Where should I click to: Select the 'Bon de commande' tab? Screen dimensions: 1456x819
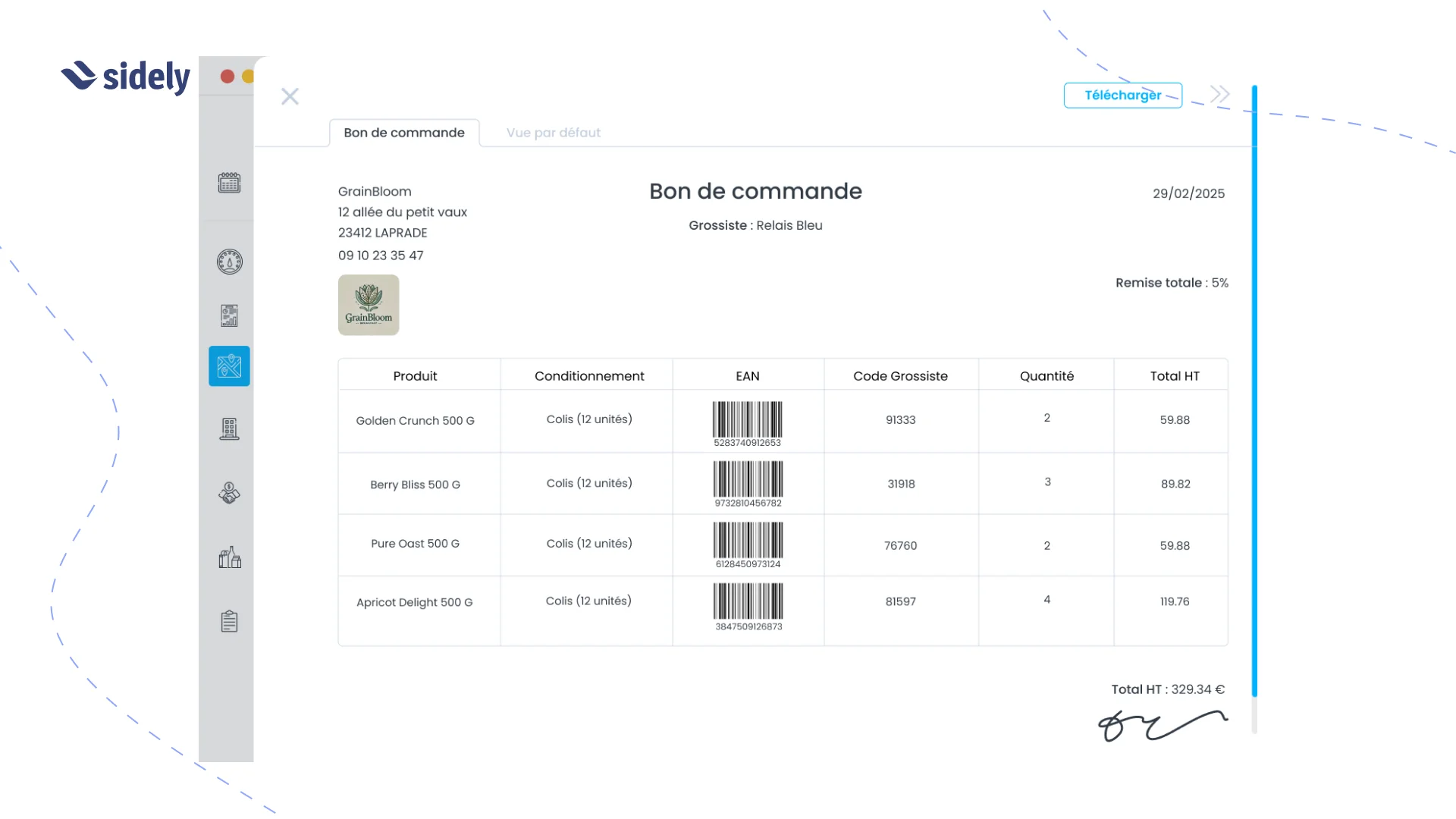(x=404, y=132)
